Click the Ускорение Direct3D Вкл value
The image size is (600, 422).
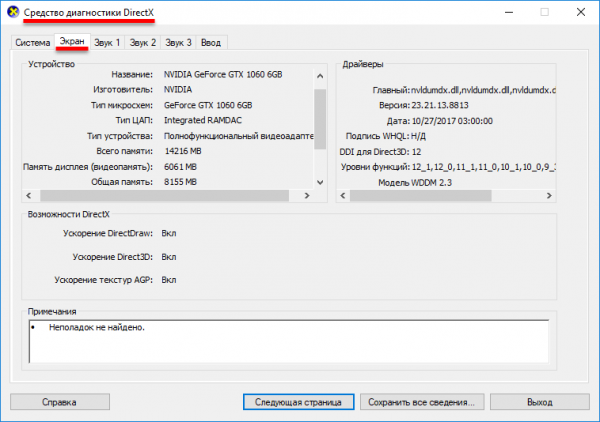coord(169,257)
